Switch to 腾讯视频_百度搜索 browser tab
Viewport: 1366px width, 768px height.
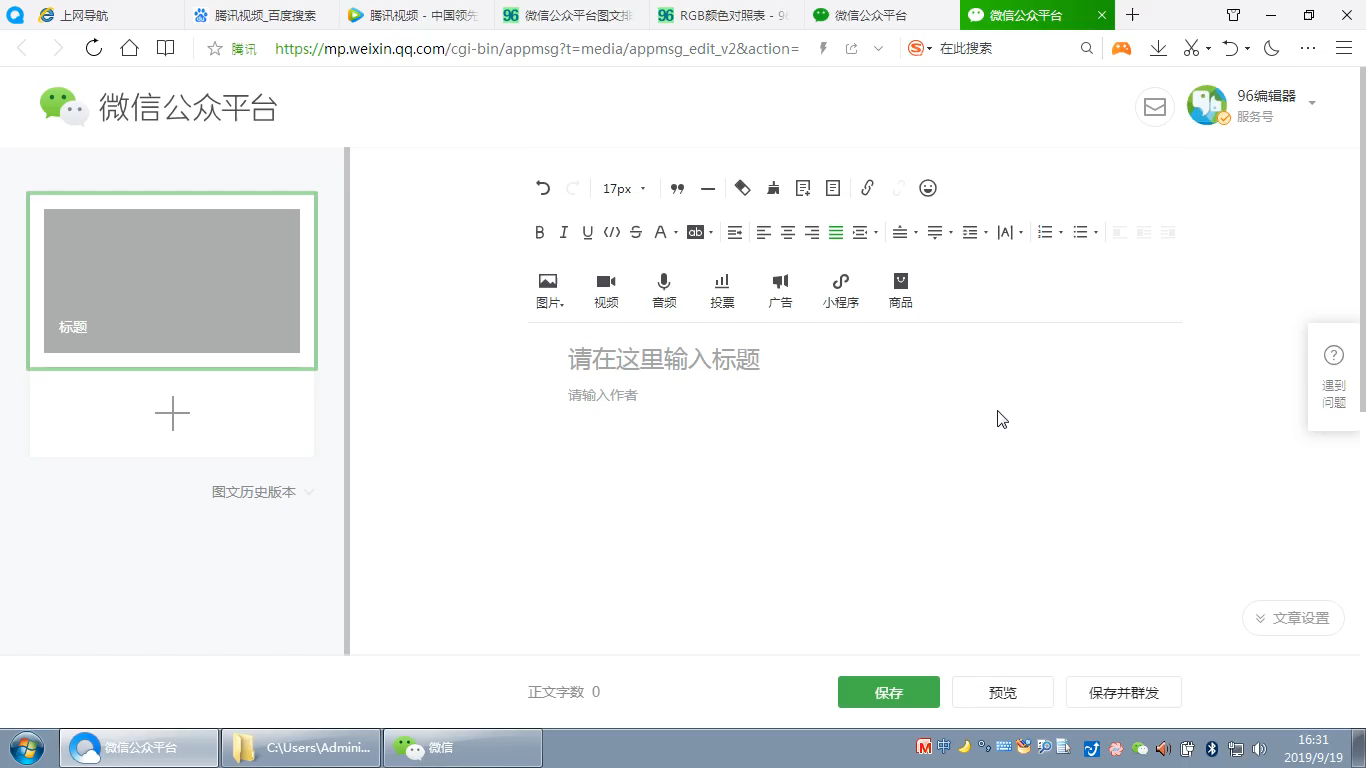point(262,15)
